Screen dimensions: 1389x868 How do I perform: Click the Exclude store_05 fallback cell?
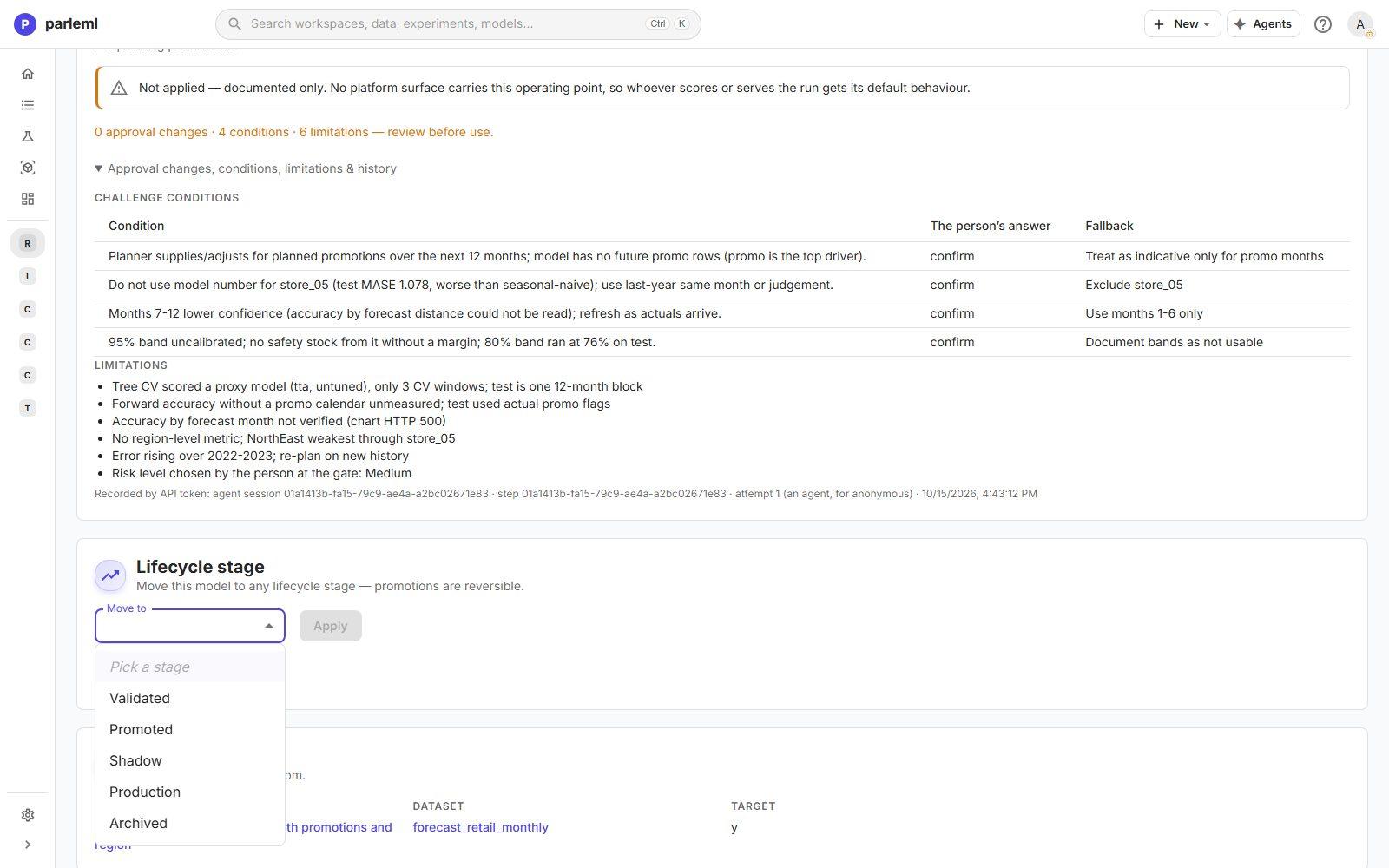pyautogui.click(x=1134, y=285)
